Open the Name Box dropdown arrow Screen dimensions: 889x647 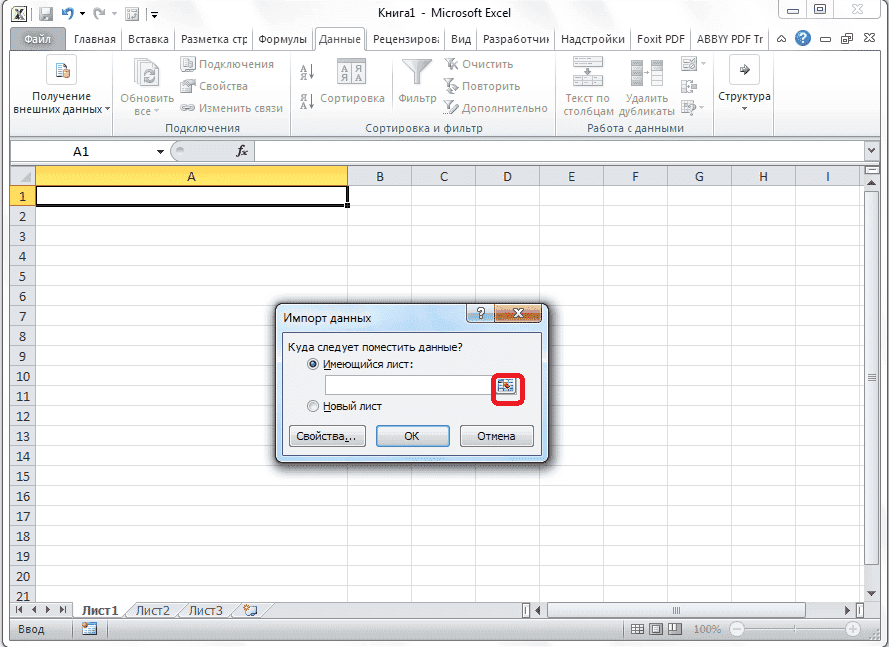[x=161, y=151]
